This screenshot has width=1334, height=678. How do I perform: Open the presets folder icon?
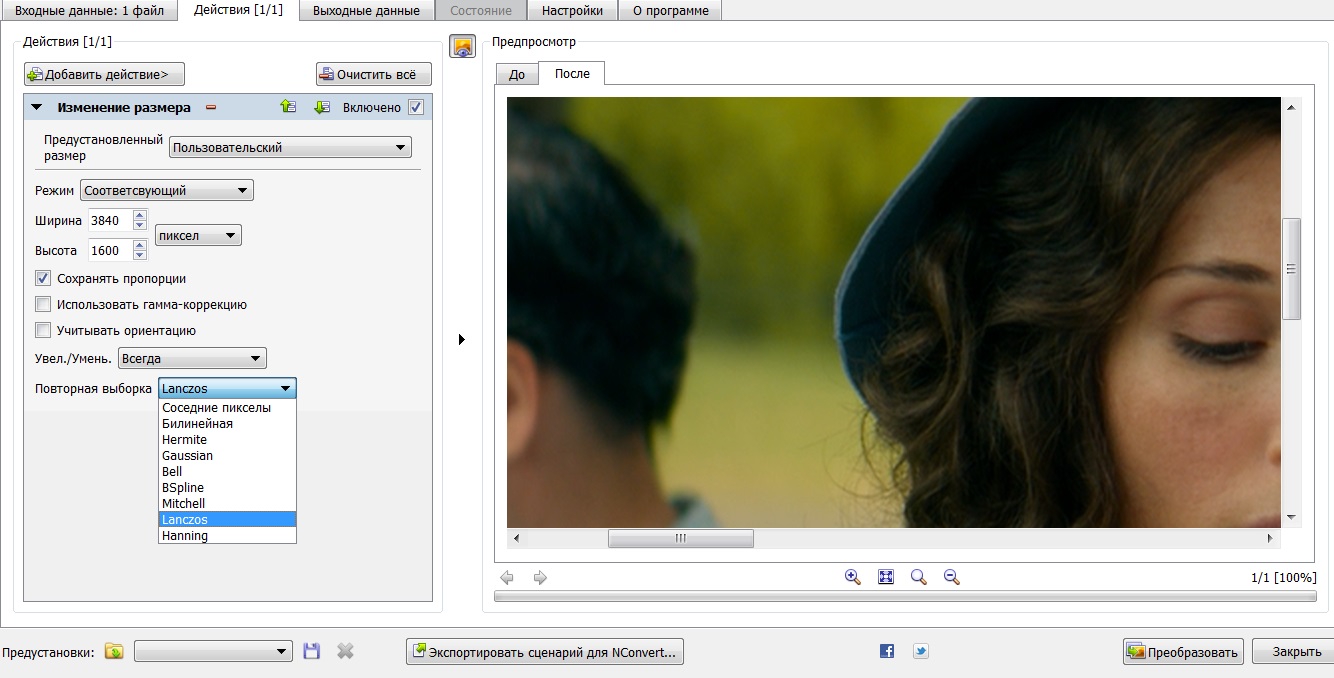click(x=115, y=651)
